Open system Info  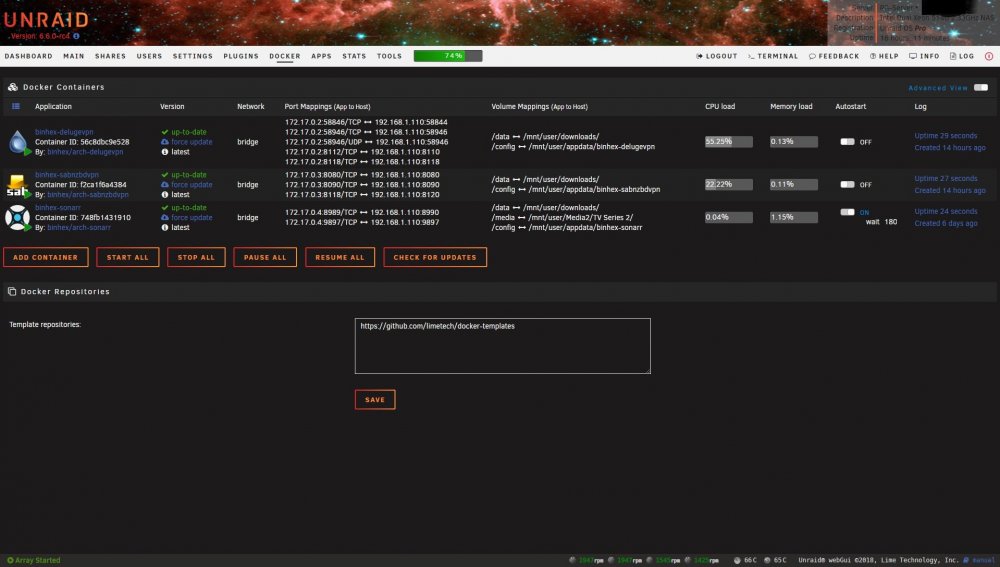coord(924,56)
